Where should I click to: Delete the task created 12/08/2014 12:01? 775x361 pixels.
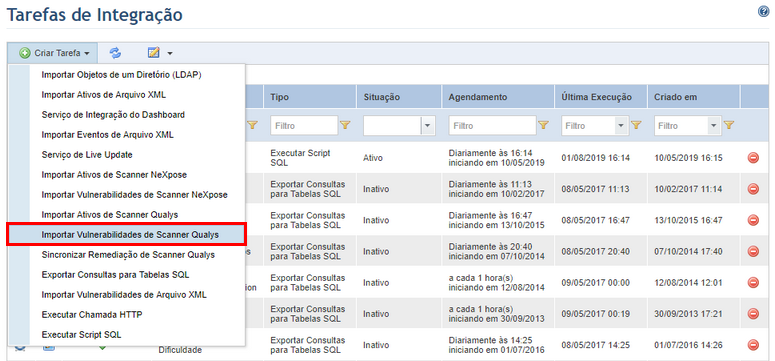tap(753, 282)
